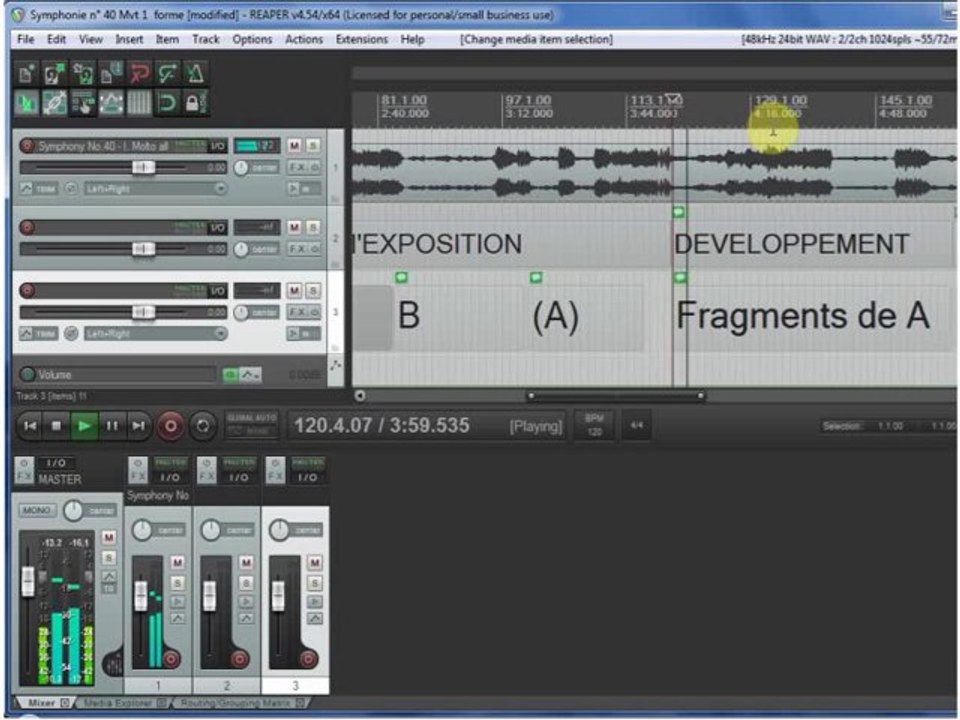
Task: Open the Item menu
Action: pos(167,39)
